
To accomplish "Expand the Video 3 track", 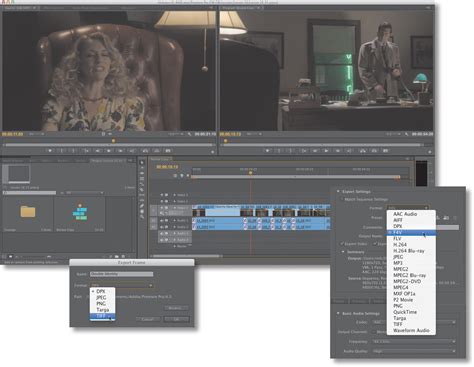I will click(174, 195).
